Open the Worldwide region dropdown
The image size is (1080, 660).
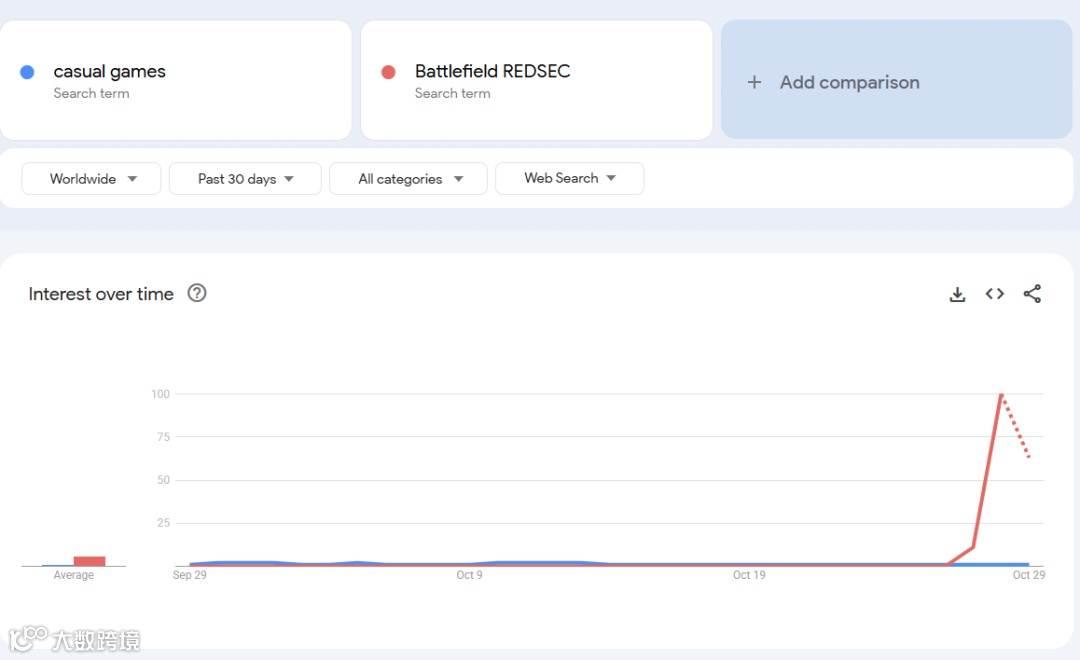point(91,179)
